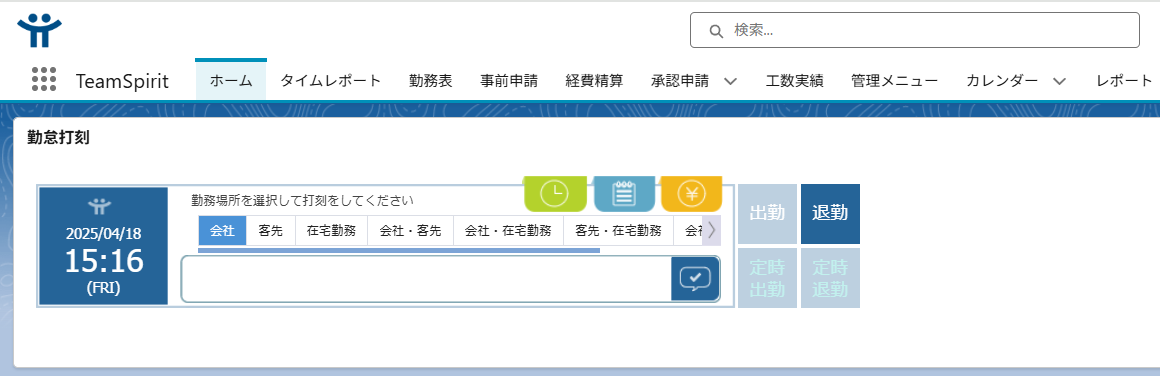Click the green clock icon tab
Image resolution: width=1160 pixels, height=376 pixels.
555,194
